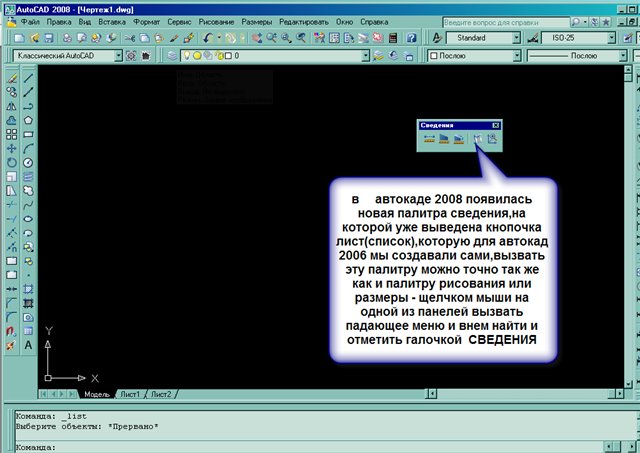Toggle layer 0 on/off light bulb

187,56
